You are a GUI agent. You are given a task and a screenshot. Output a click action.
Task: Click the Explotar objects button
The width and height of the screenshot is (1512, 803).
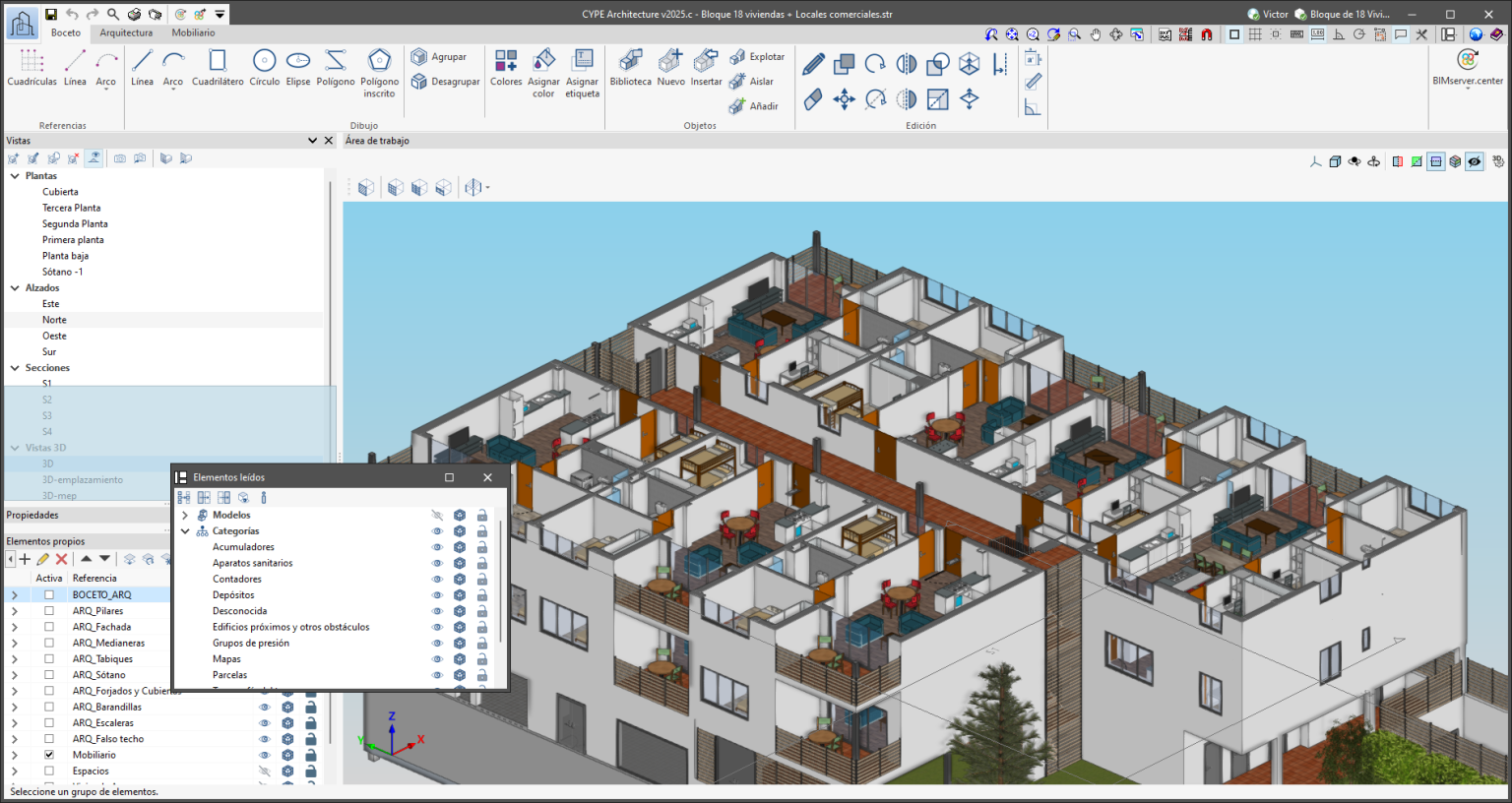(x=757, y=57)
